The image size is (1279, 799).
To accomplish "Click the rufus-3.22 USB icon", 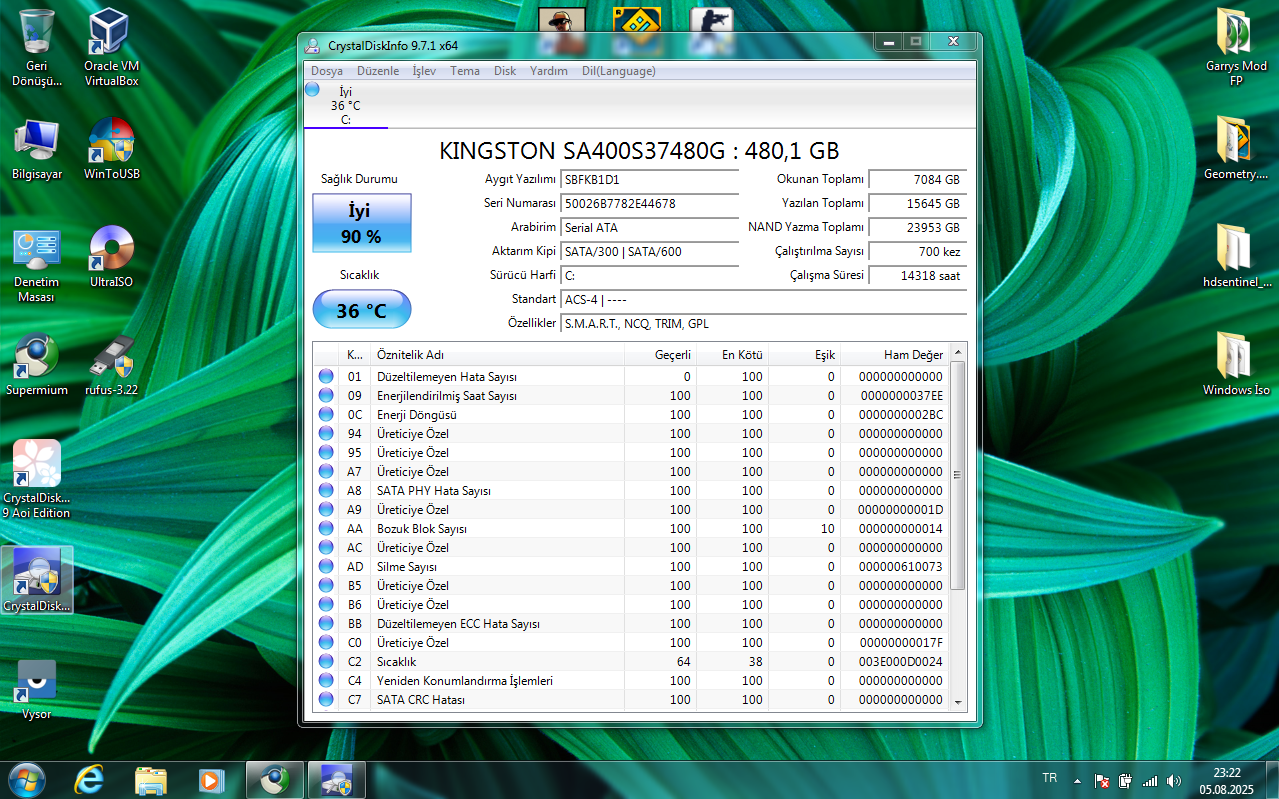I will click(111, 365).
